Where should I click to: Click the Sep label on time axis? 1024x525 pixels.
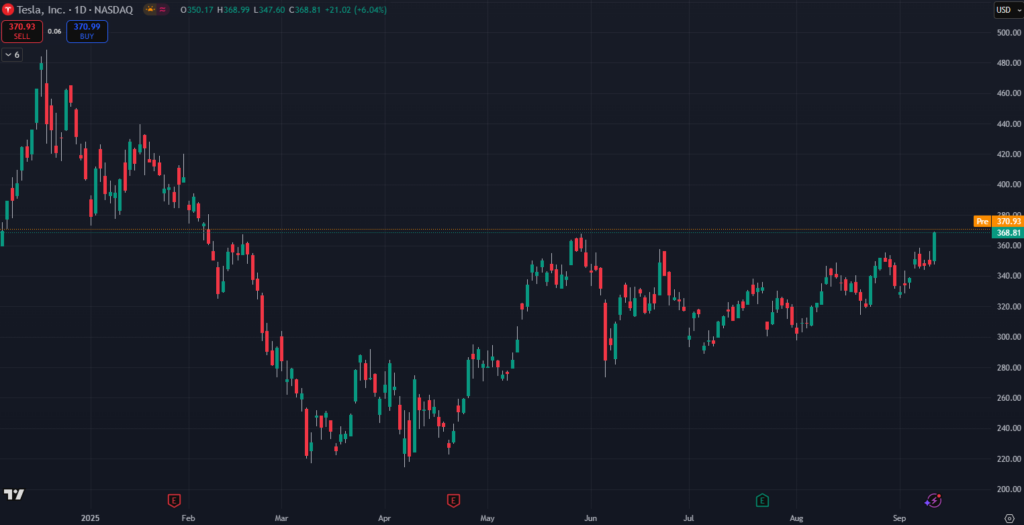pyautogui.click(x=899, y=518)
